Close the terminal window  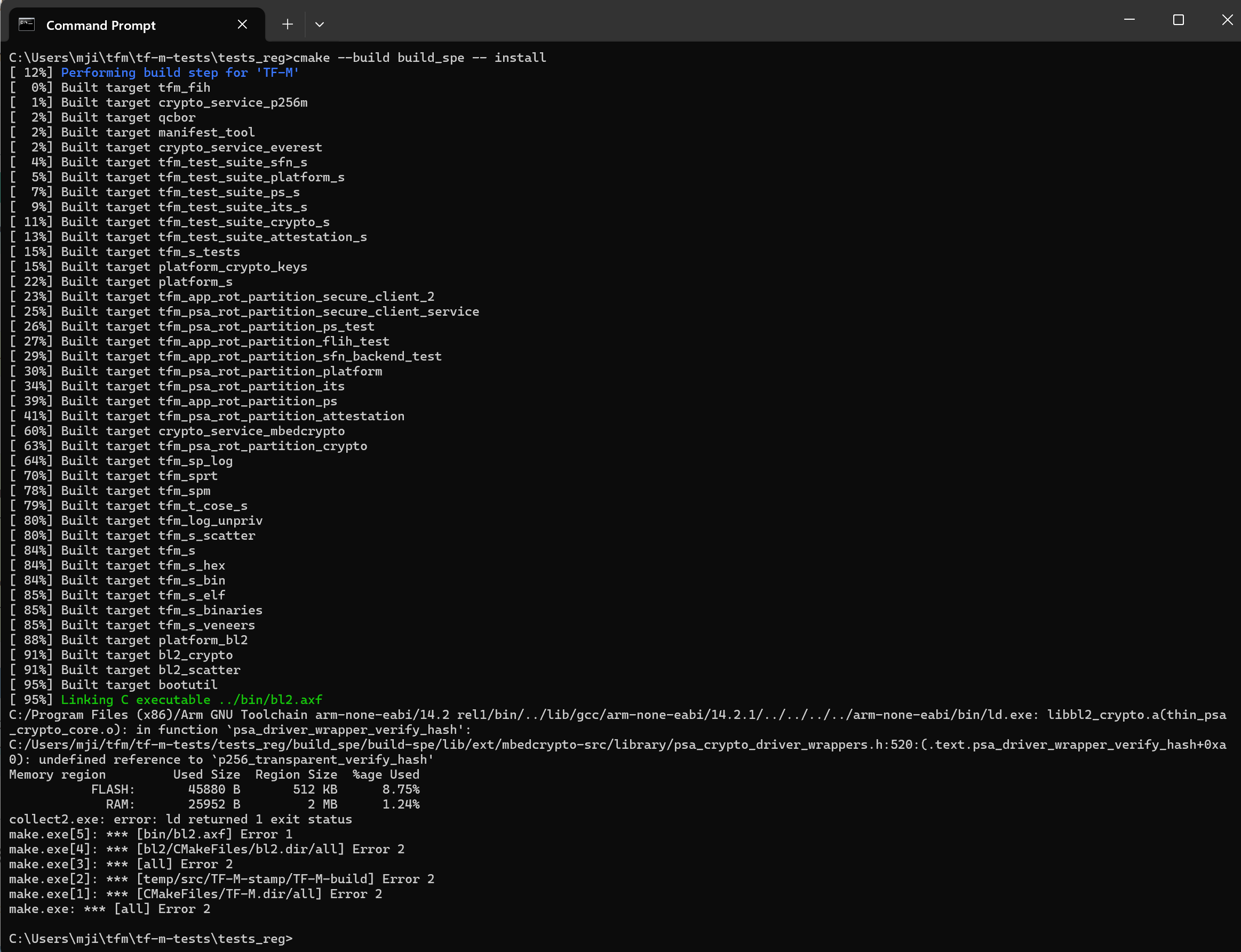(1227, 20)
